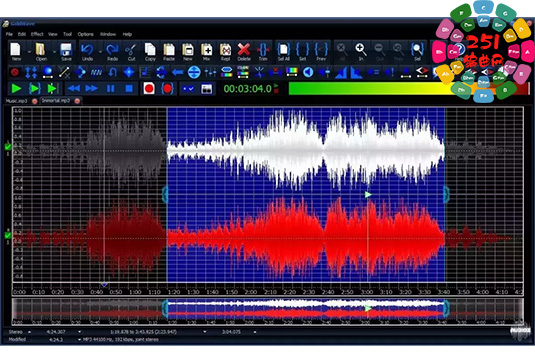
Task: Open the Effect menu
Action: [37, 34]
